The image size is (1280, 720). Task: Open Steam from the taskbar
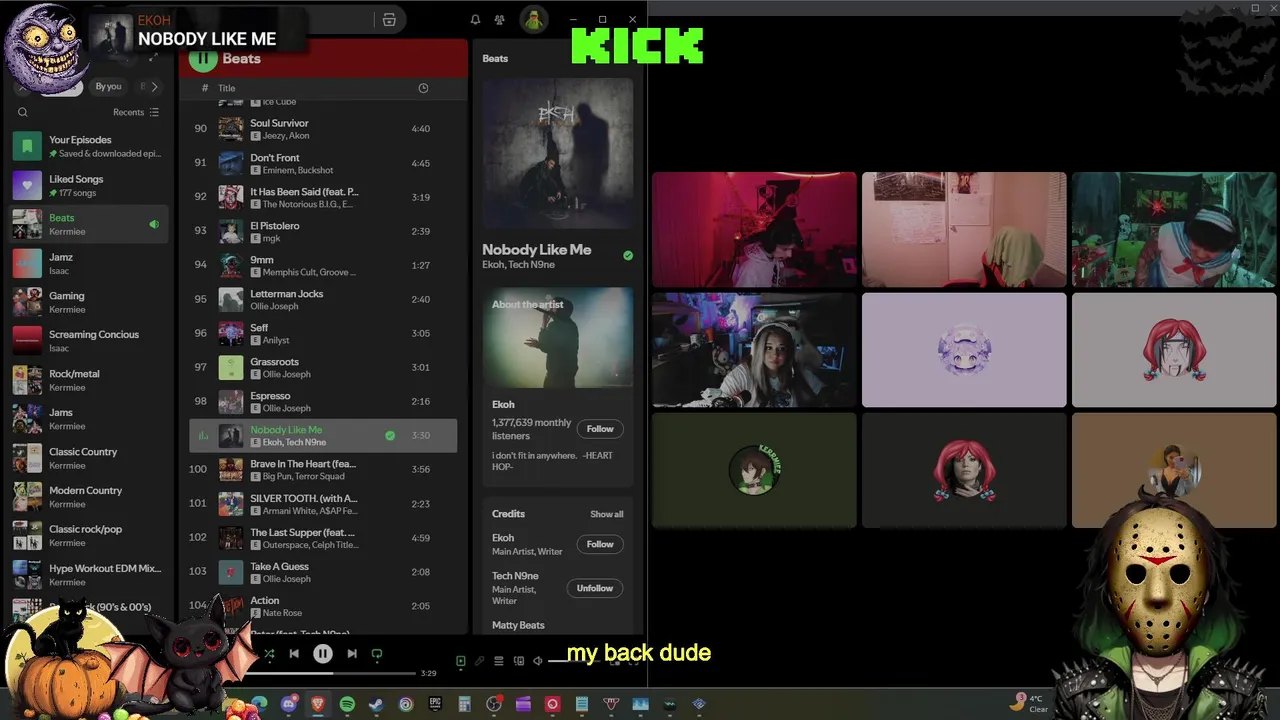pyautogui.click(x=376, y=704)
